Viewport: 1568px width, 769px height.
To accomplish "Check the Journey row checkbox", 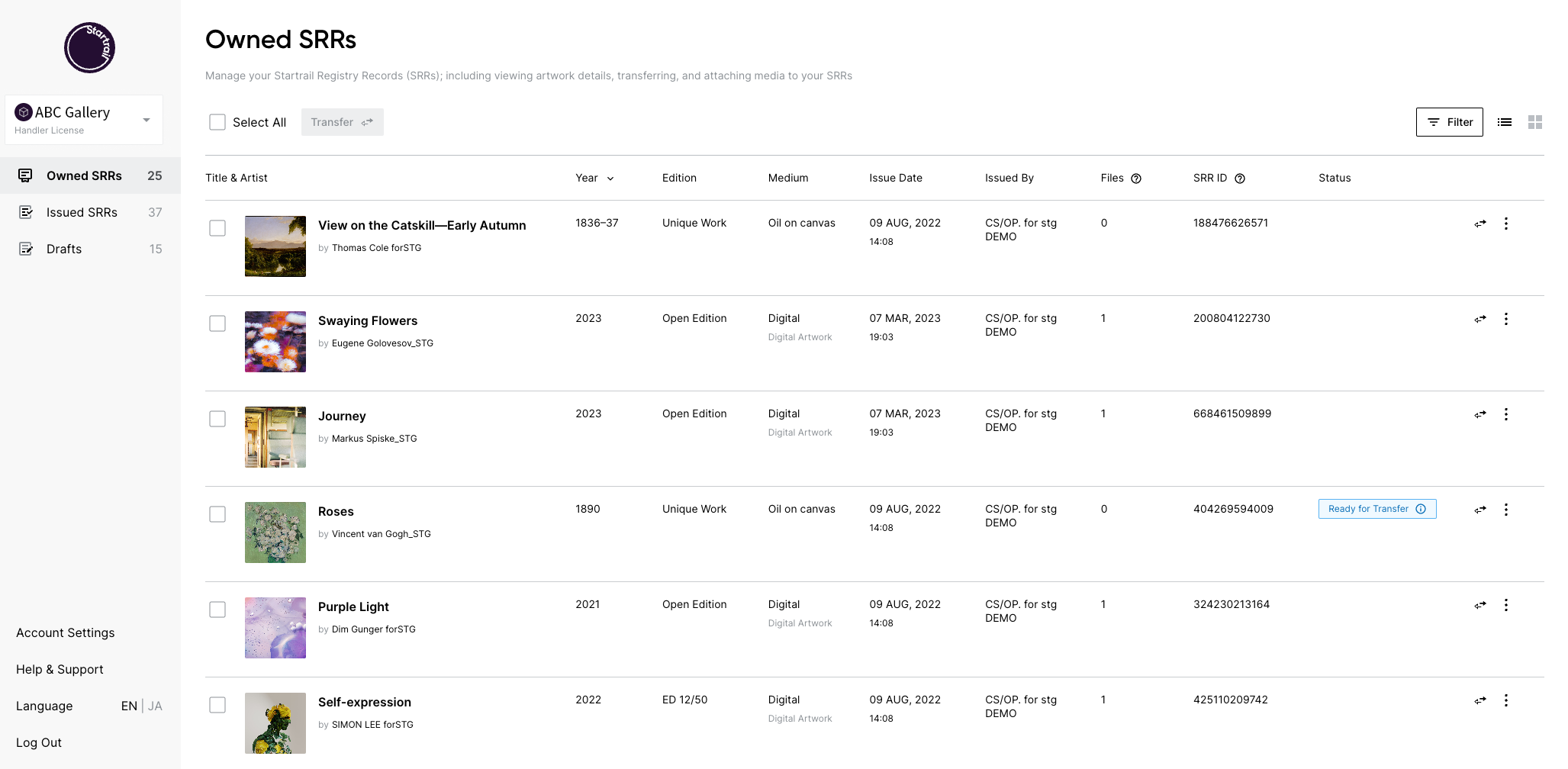I will coord(217,419).
